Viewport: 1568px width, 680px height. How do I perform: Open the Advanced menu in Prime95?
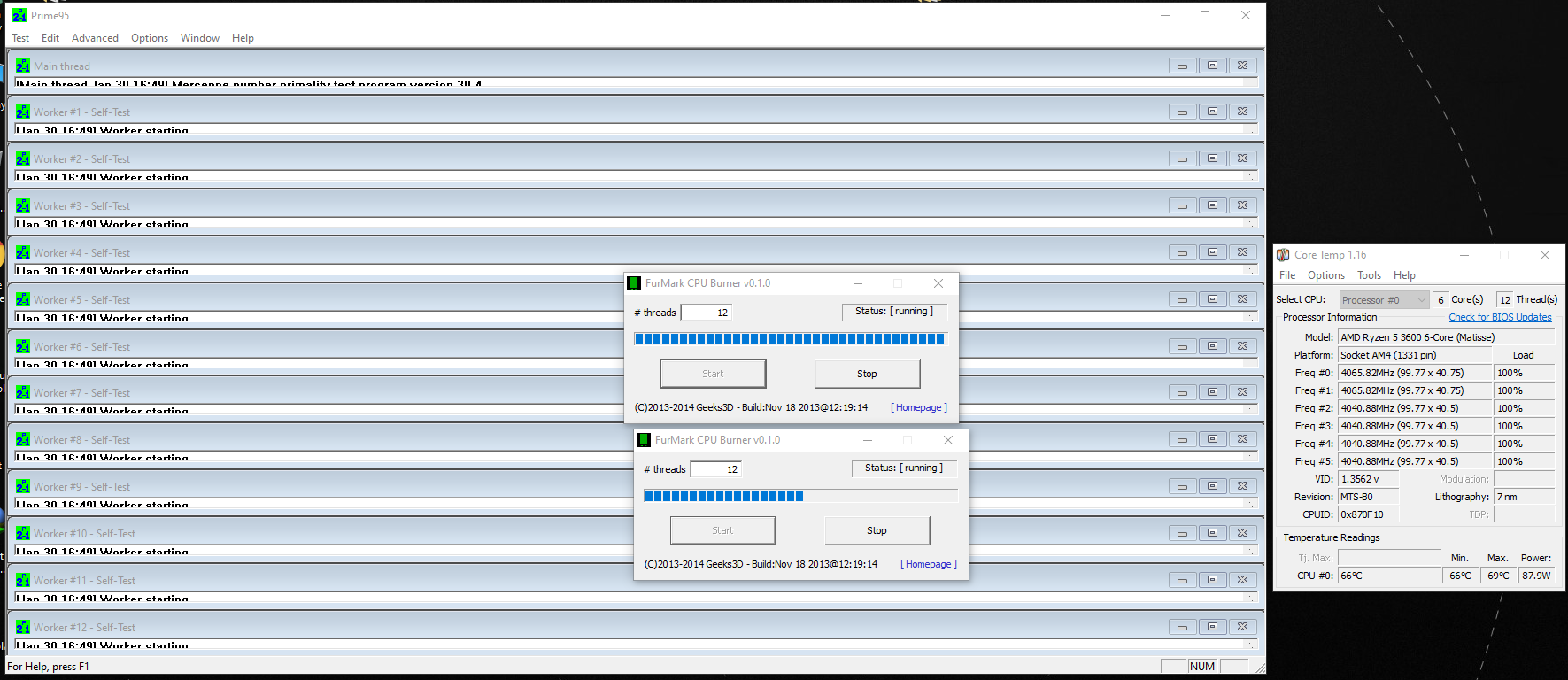(95, 38)
